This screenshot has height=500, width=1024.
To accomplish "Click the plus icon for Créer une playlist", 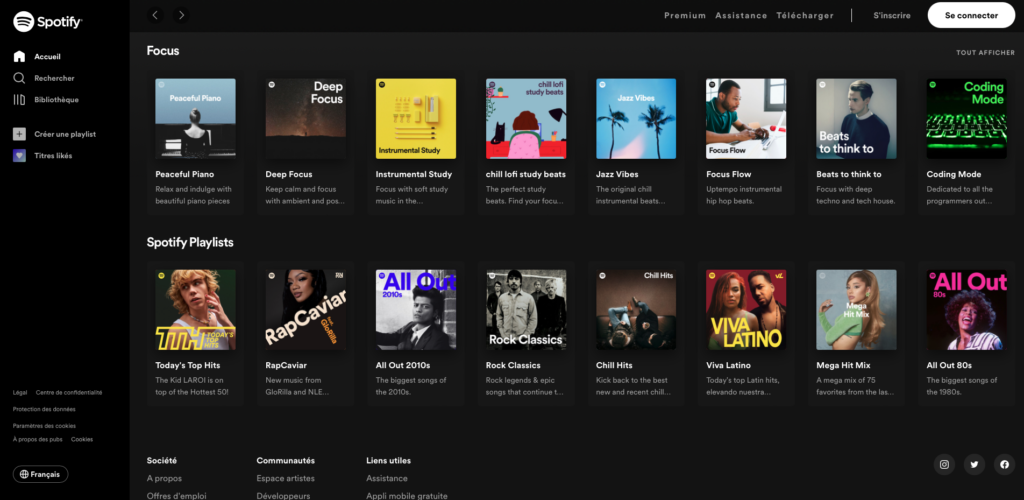I will pyautogui.click(x=20, y=134).
